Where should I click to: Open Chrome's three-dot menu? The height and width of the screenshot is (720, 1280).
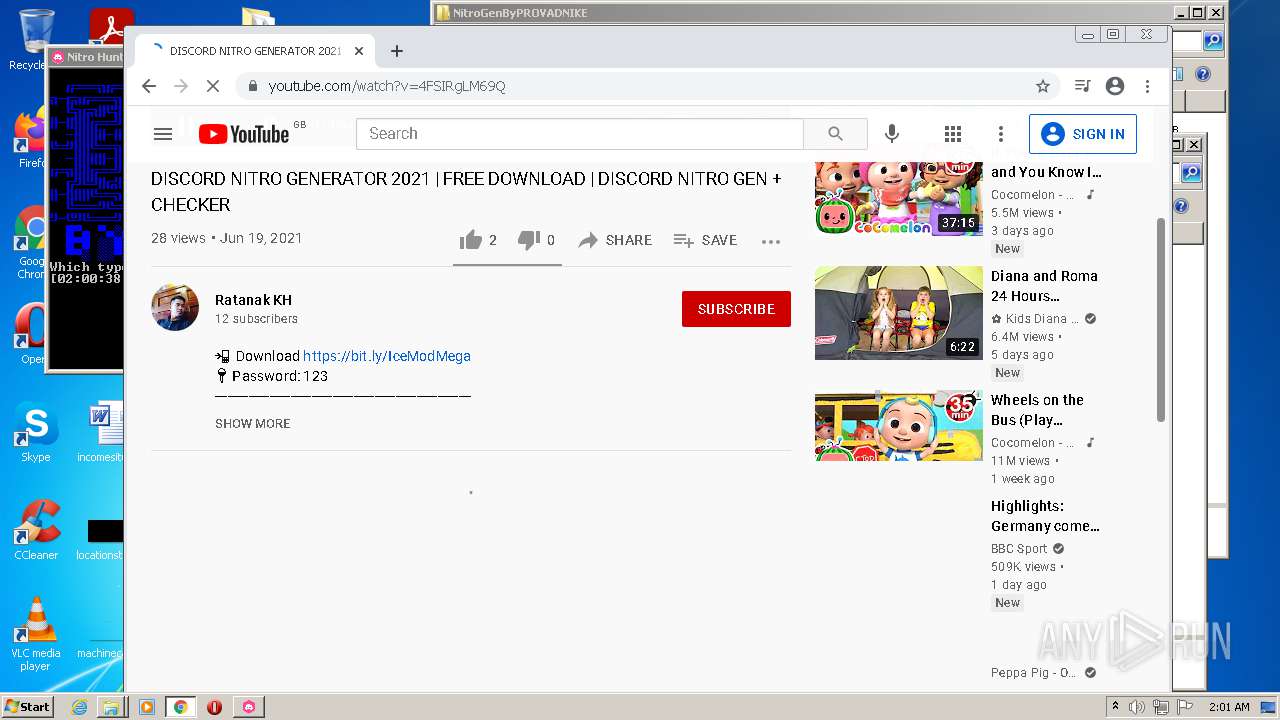click(x=1148, y=86)
